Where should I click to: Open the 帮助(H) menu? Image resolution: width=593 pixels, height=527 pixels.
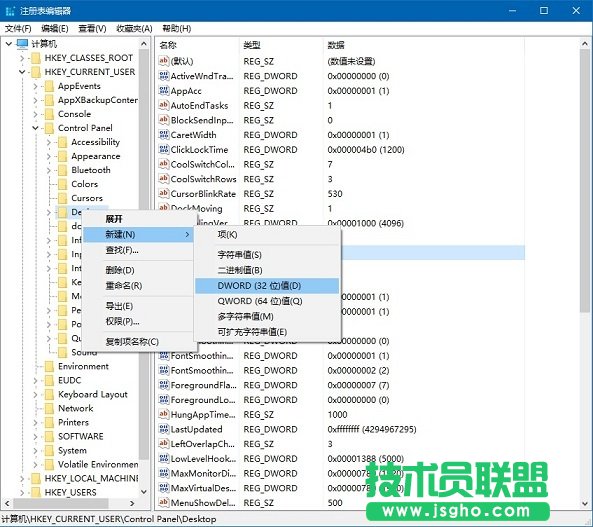(x=177, y=28)
